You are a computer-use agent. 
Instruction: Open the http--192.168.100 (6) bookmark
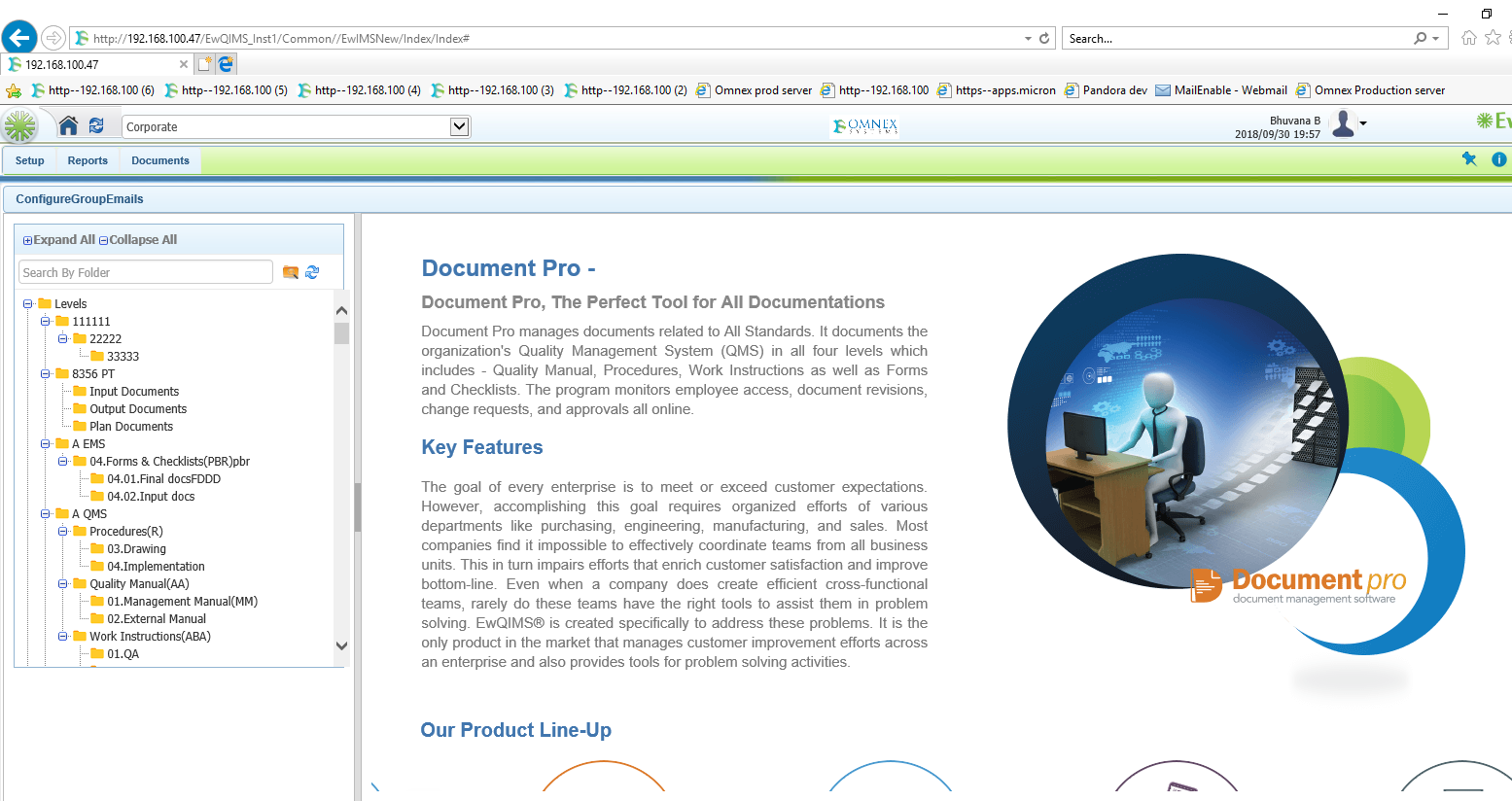point(93,90)
